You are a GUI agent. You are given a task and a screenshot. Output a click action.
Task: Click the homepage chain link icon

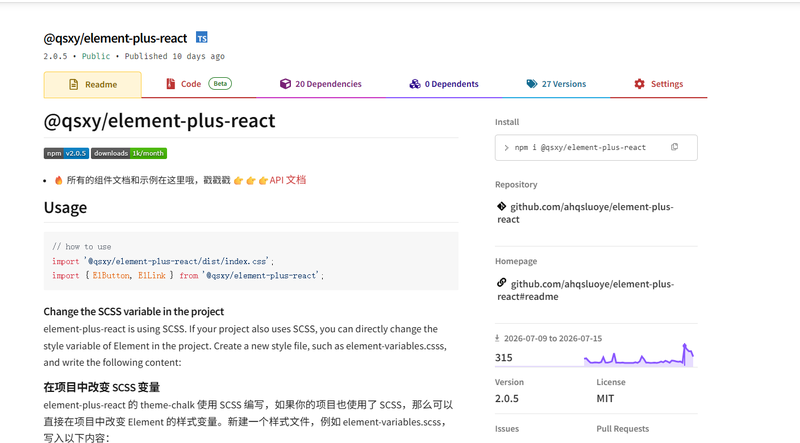[502, 282]
